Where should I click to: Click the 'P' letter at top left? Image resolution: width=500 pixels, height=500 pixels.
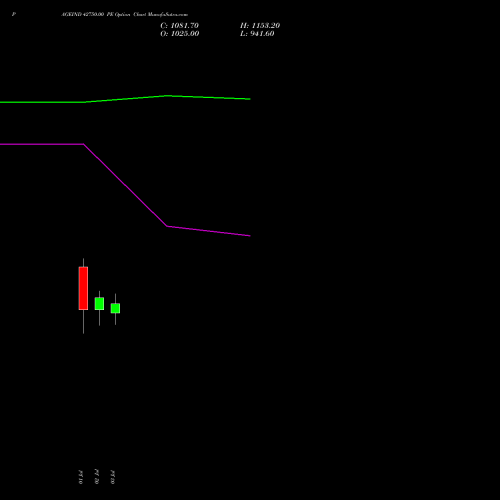(14, 15)
